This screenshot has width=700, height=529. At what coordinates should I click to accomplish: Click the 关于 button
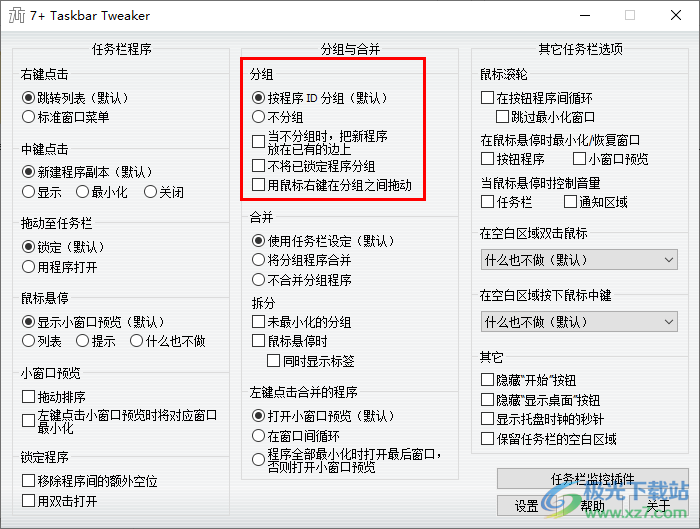click(x=659, y=506)
